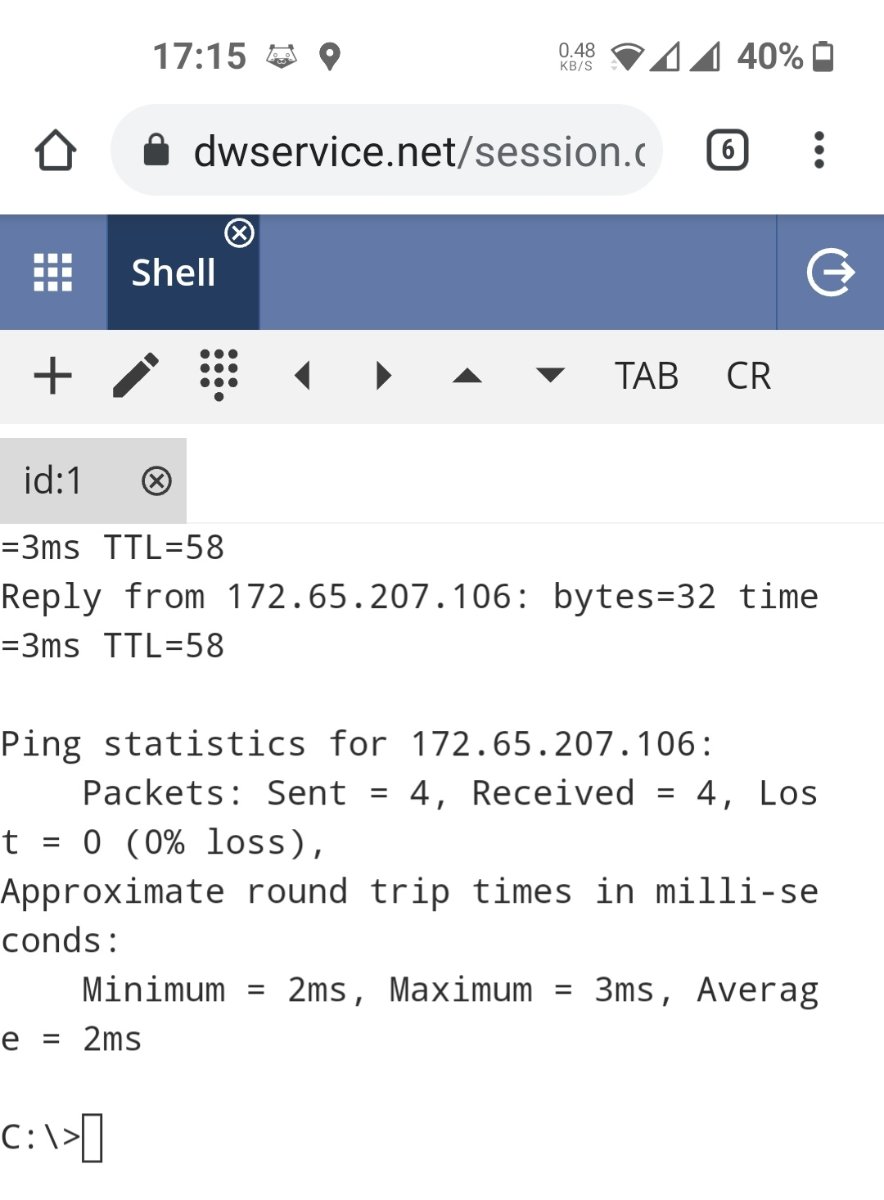Close the Shell application tab
Screen dimensions: 884x1200
pyautogui.click(x=239, y=234)
